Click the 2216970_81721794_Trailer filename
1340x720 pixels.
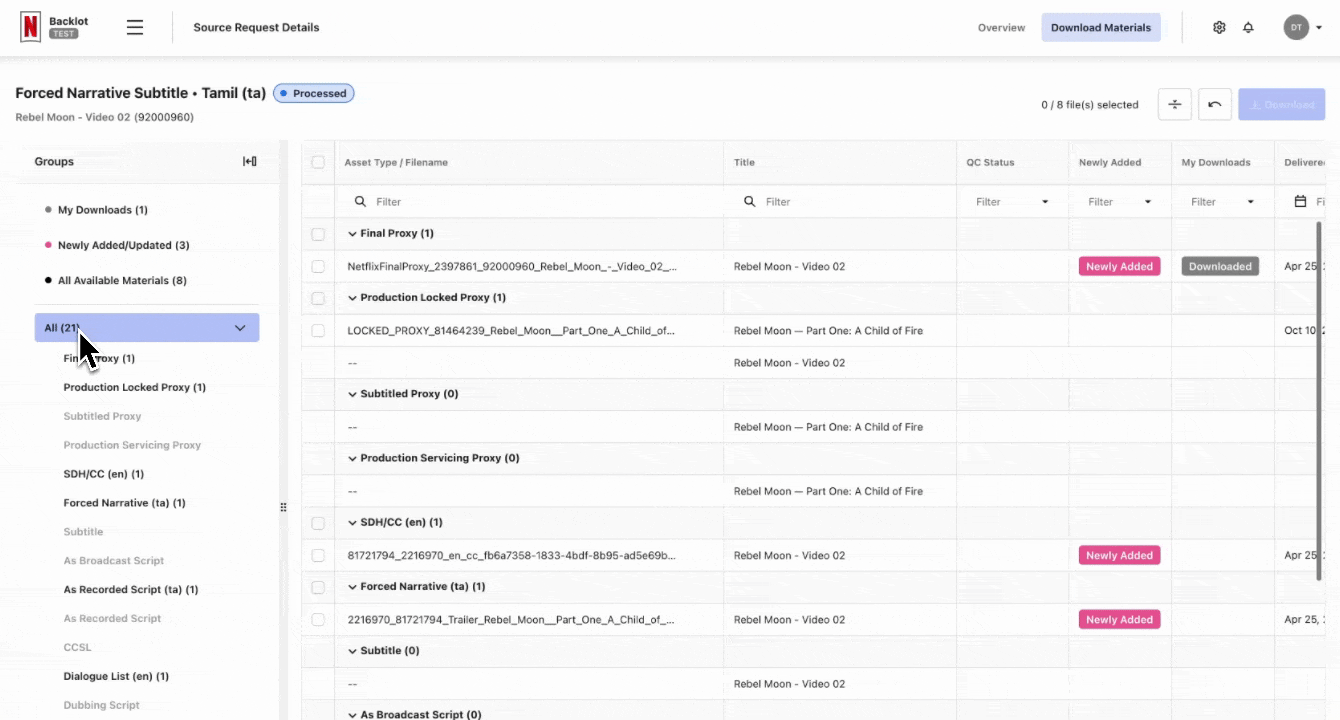[511, 620]
